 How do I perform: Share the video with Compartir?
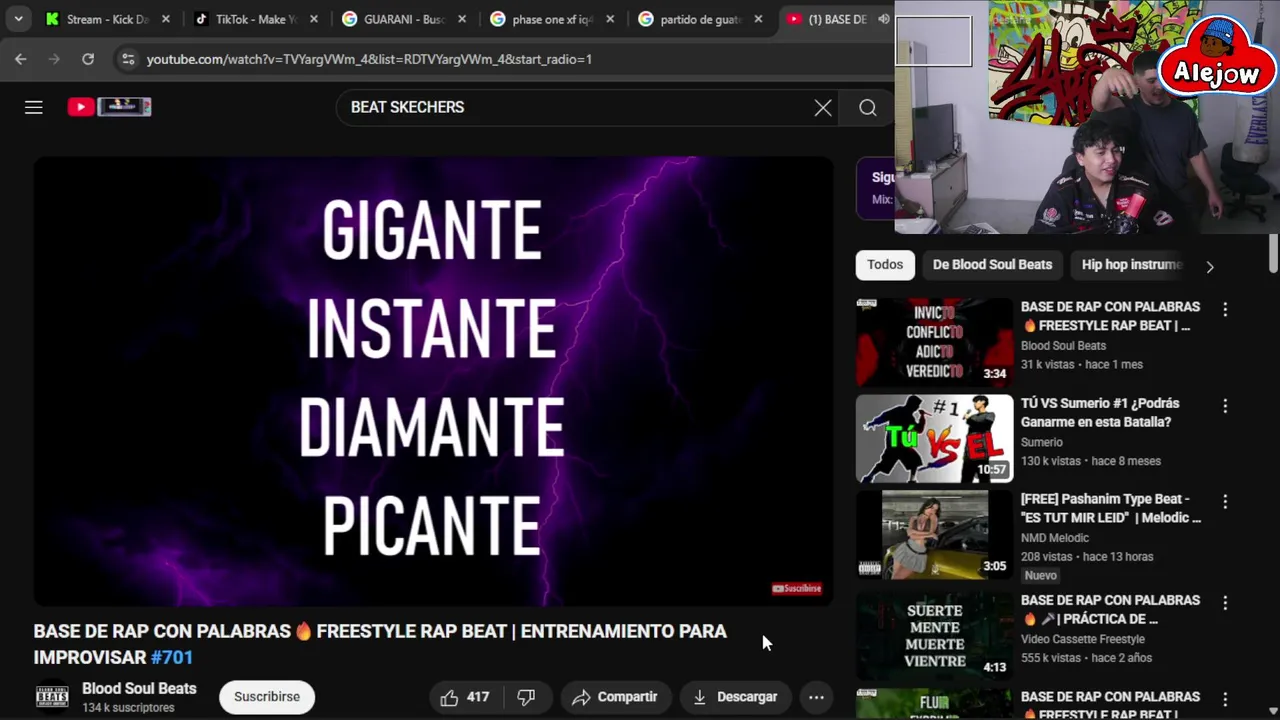pos(615,697)
